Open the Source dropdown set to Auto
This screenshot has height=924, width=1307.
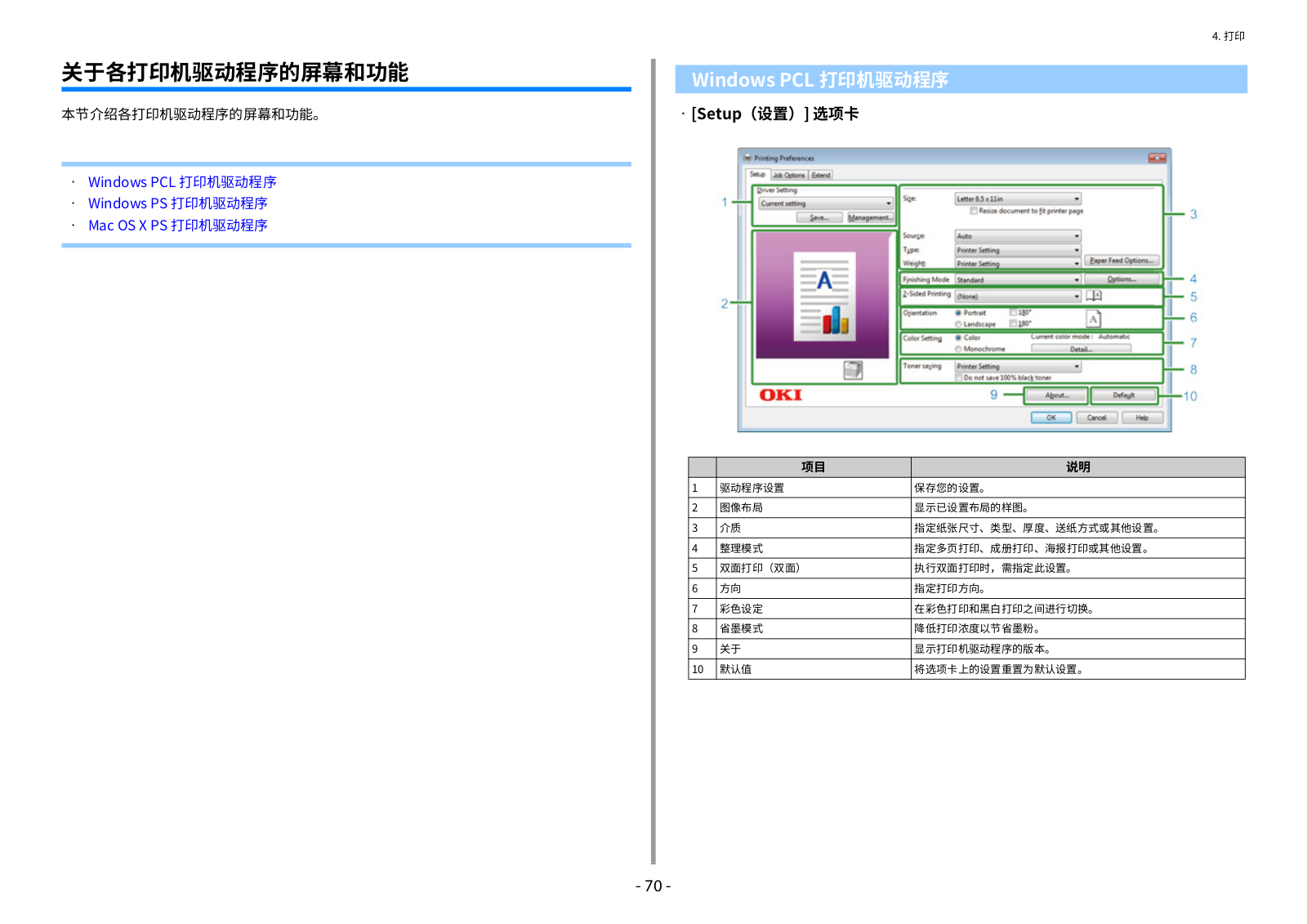coord(1019,235)
